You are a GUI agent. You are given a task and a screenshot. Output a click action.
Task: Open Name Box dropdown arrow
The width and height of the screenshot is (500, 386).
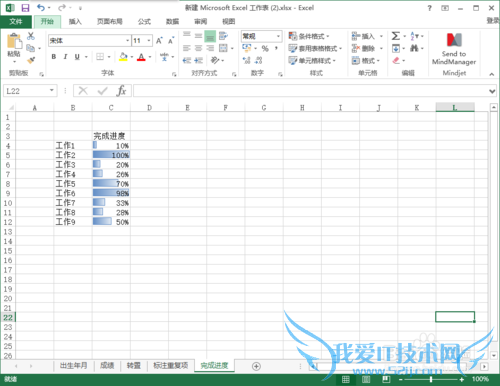click(x=52, y=90)
